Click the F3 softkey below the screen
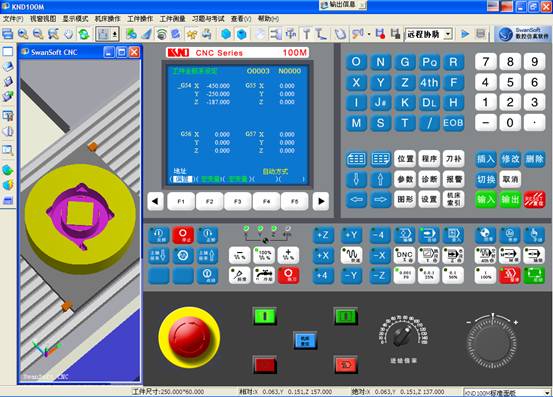This screenshot has width=553, height=397. tap(238, 201)
